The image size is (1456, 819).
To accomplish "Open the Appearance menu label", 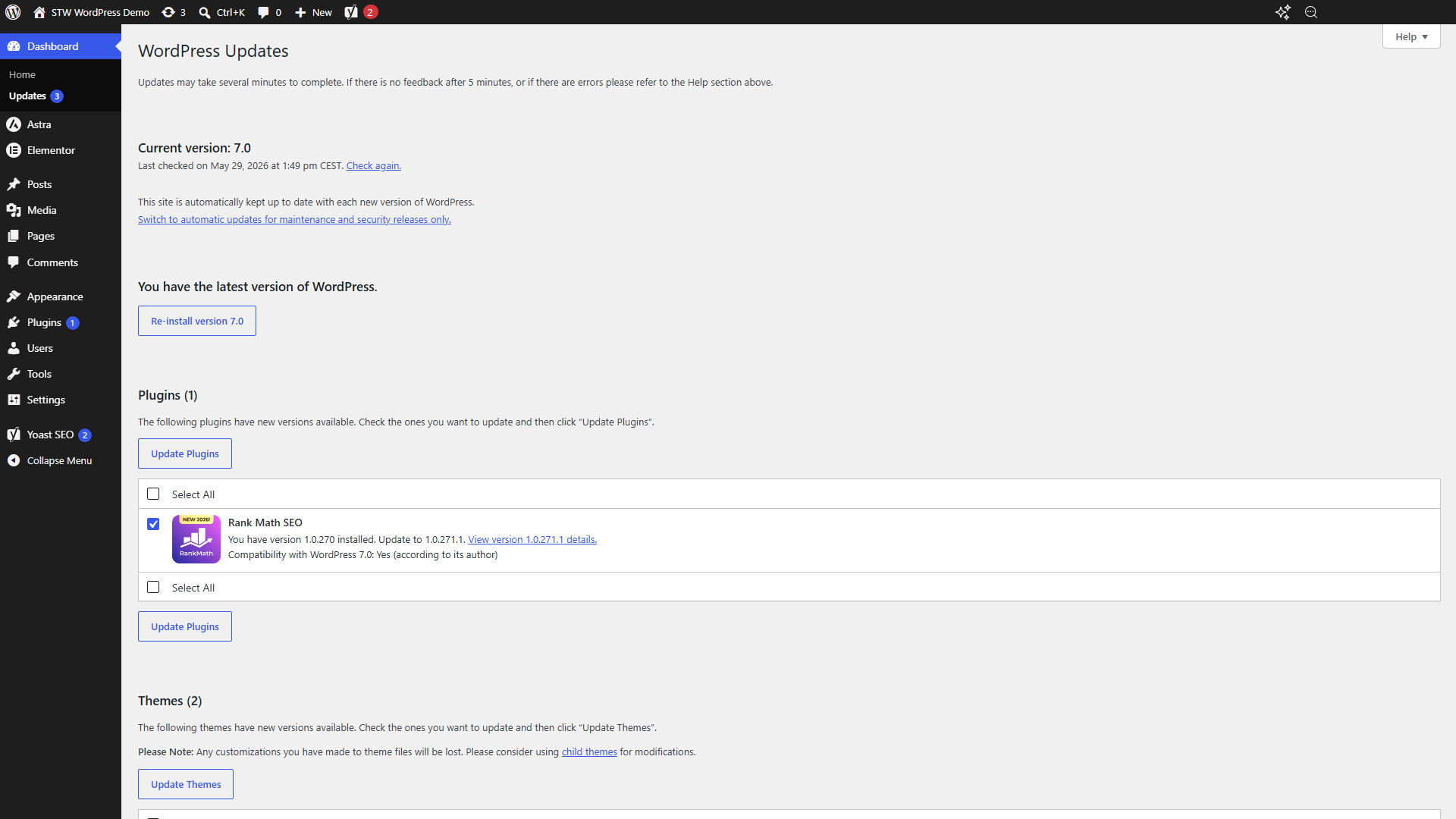I will pos(55,297).
